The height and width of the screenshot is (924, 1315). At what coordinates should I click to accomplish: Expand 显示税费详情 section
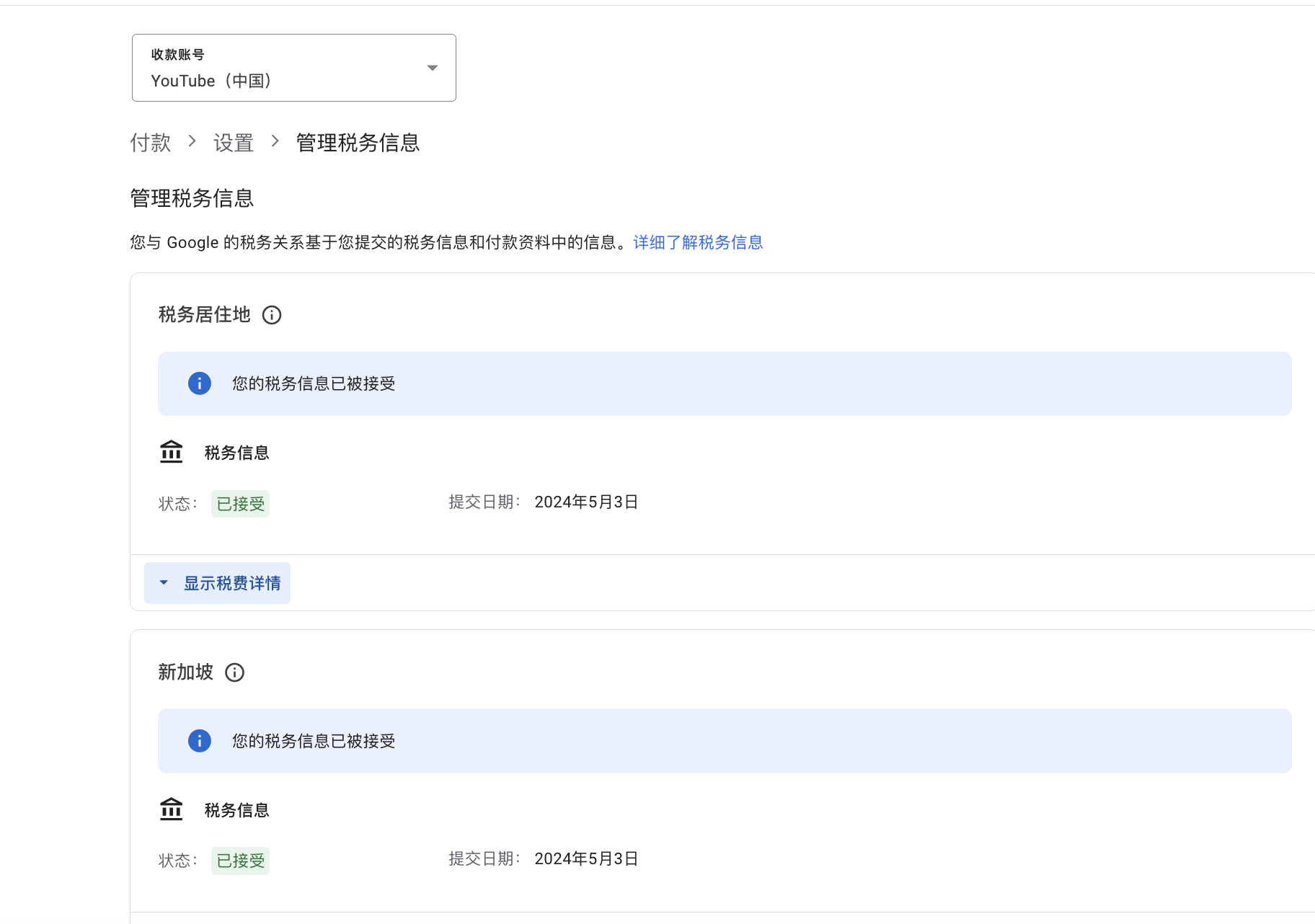218,583
